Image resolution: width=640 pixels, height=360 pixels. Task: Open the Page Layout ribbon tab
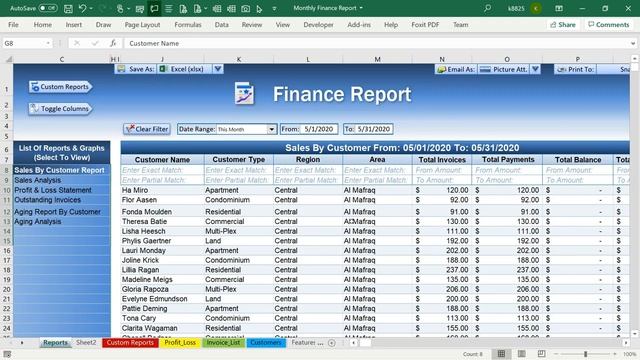[142, 25]
